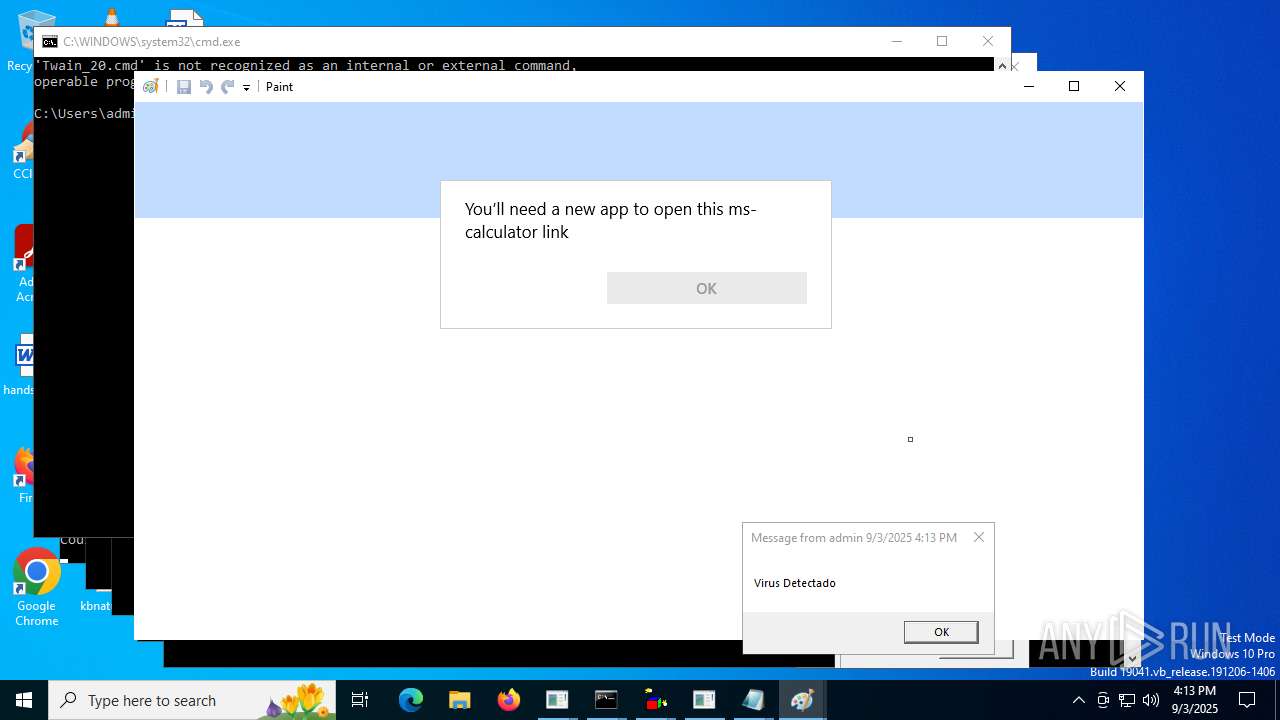Open the Google Chrome desktop shortcut
Image resolution: width=1280 pixels, height=720 pixels.
coord(37,587)
